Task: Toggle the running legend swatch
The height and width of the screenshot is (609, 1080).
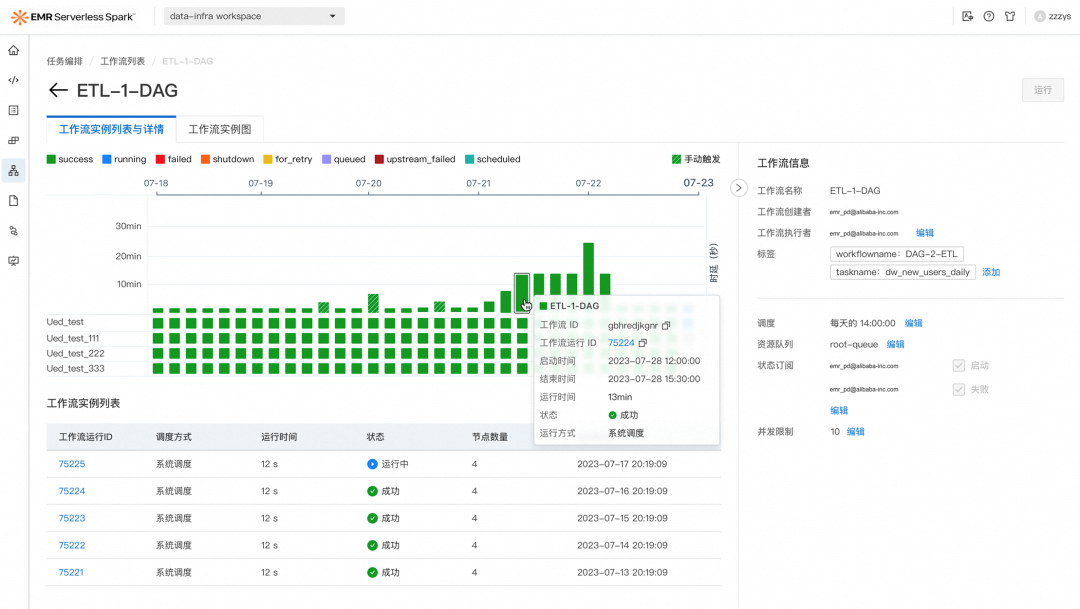Action: [x=107, y=159]
